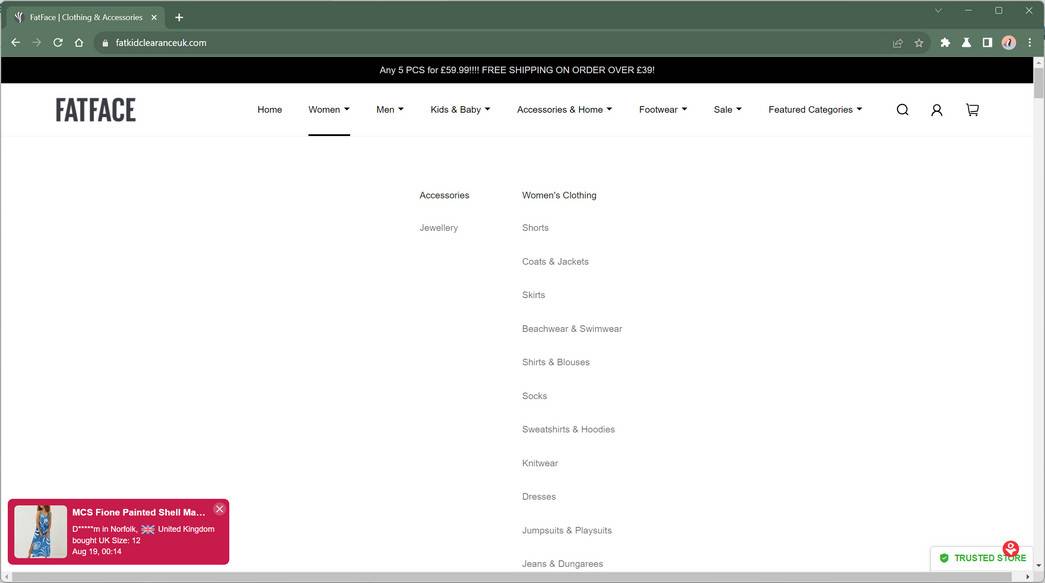The height and width of the screenshot is (583, 1045).
Task: Close the FatFace browser tab
Action: (154, 17)
